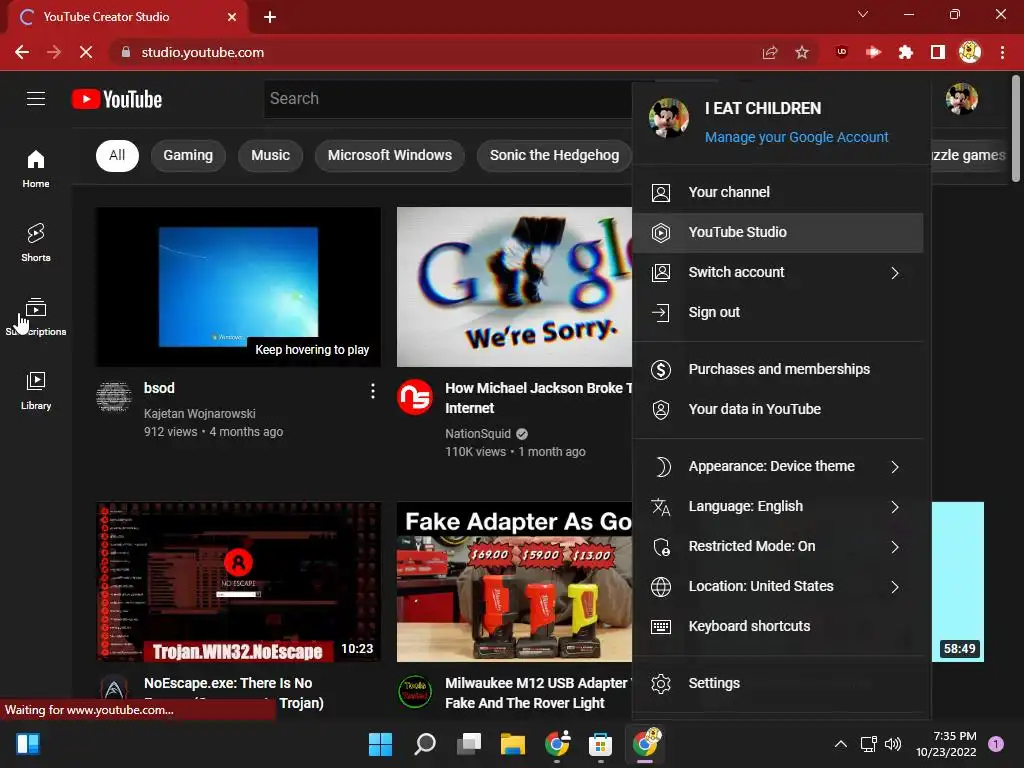
Task: Click the YouTube Studio hexagon icon
Action: tap(661, 232)
